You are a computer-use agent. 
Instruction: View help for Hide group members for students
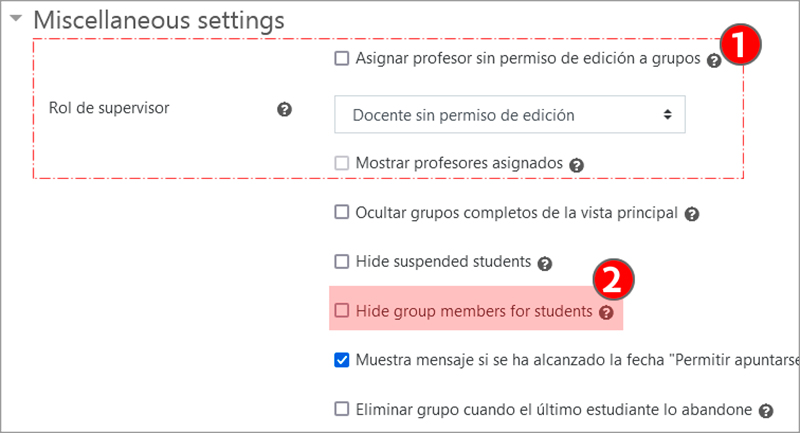606,313
